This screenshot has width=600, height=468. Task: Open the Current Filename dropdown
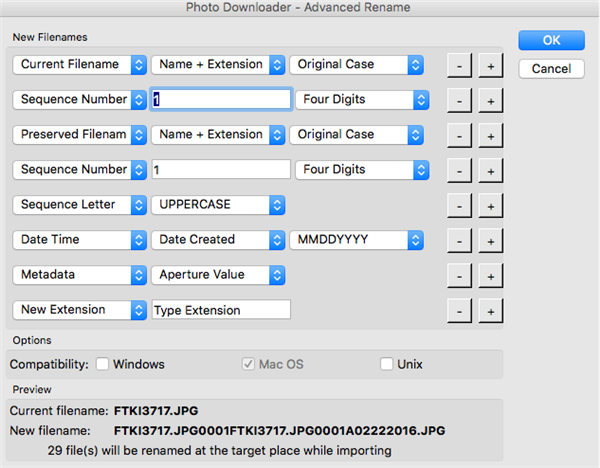pos(80,64)
